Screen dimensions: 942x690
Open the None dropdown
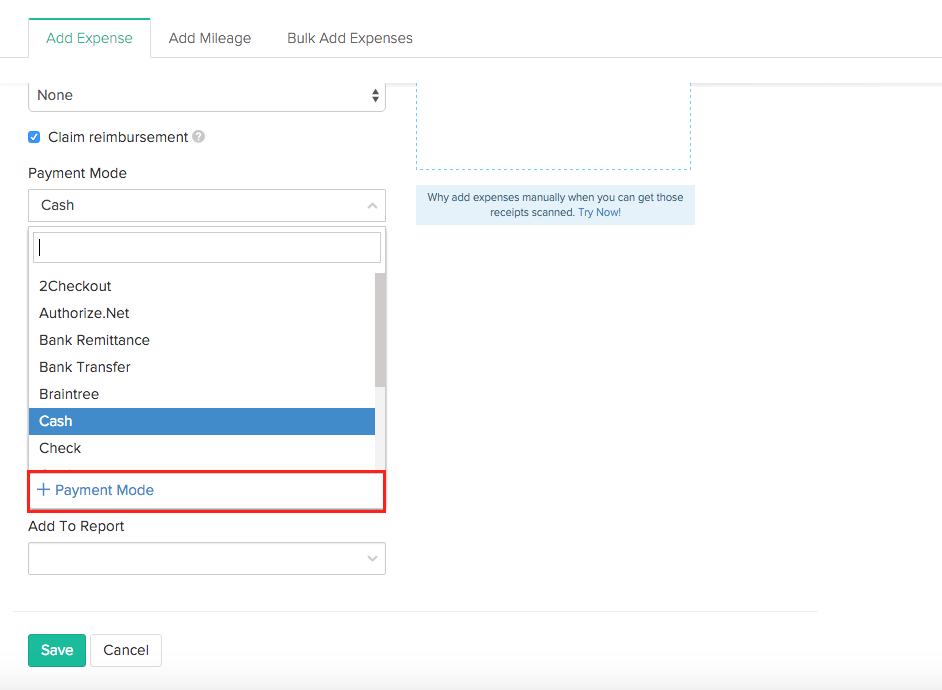pos(207,95)
